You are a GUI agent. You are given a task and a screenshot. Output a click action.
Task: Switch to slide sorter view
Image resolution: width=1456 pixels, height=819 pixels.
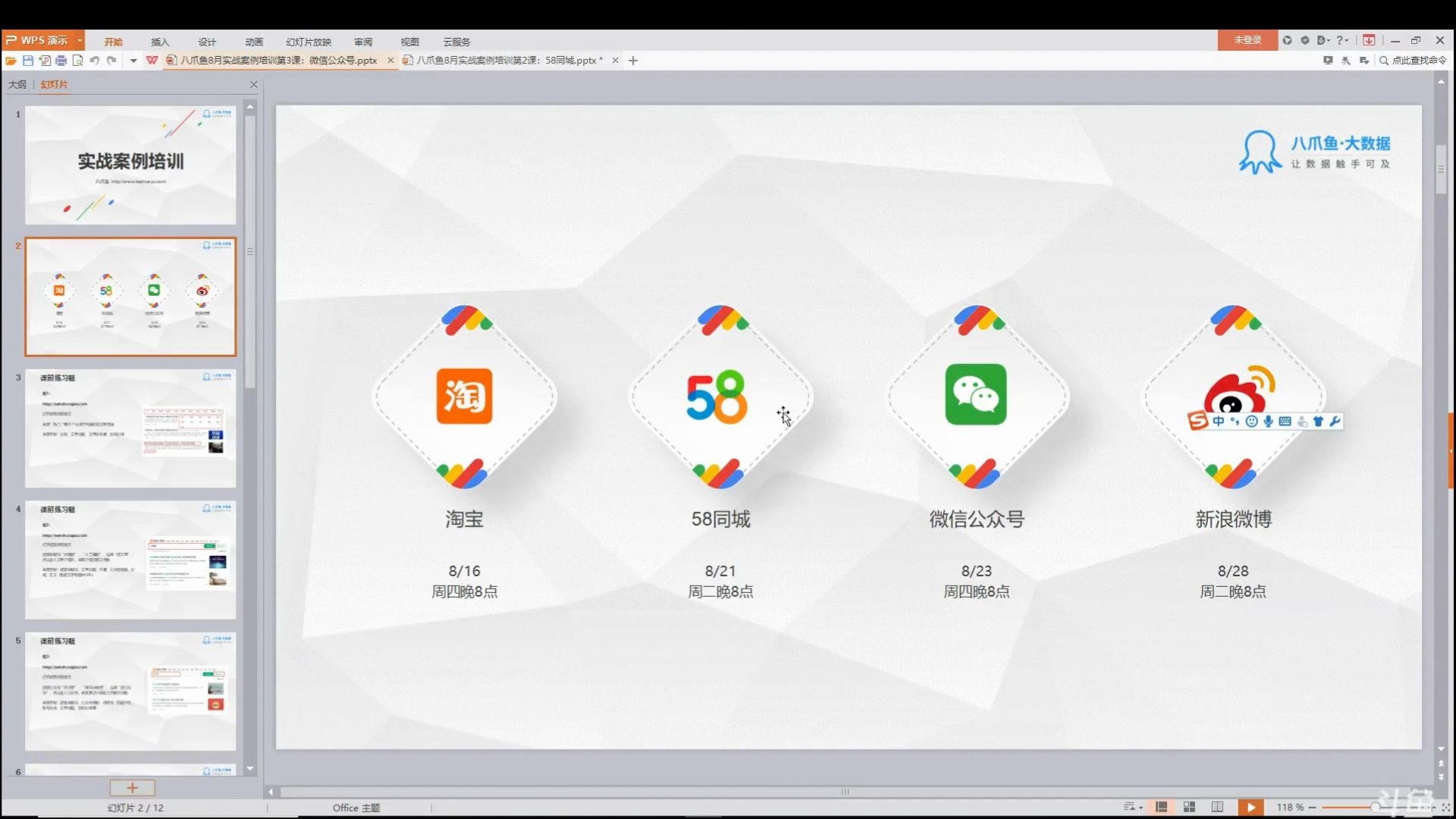[x=1189, y=807]
